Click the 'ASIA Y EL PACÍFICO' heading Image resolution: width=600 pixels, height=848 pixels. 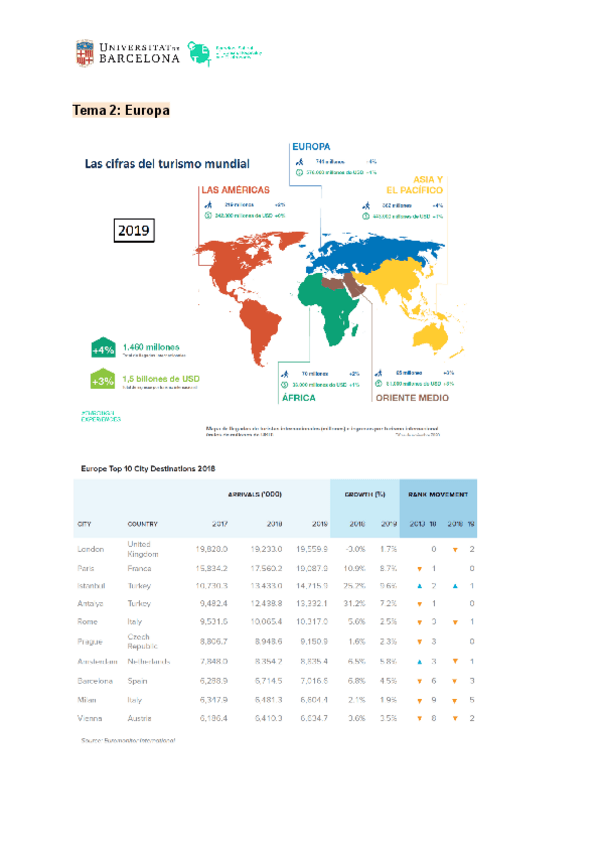coord(414,185)
